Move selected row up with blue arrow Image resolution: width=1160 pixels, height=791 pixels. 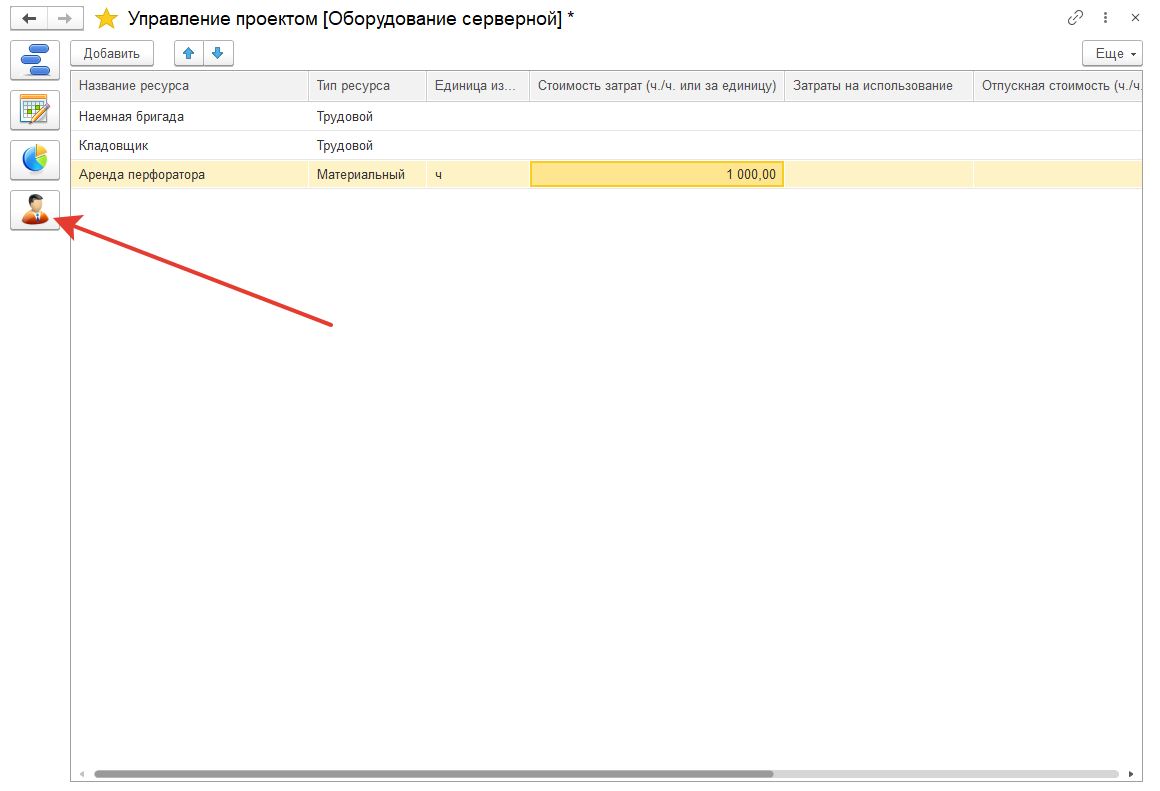[x=188, y=53]
